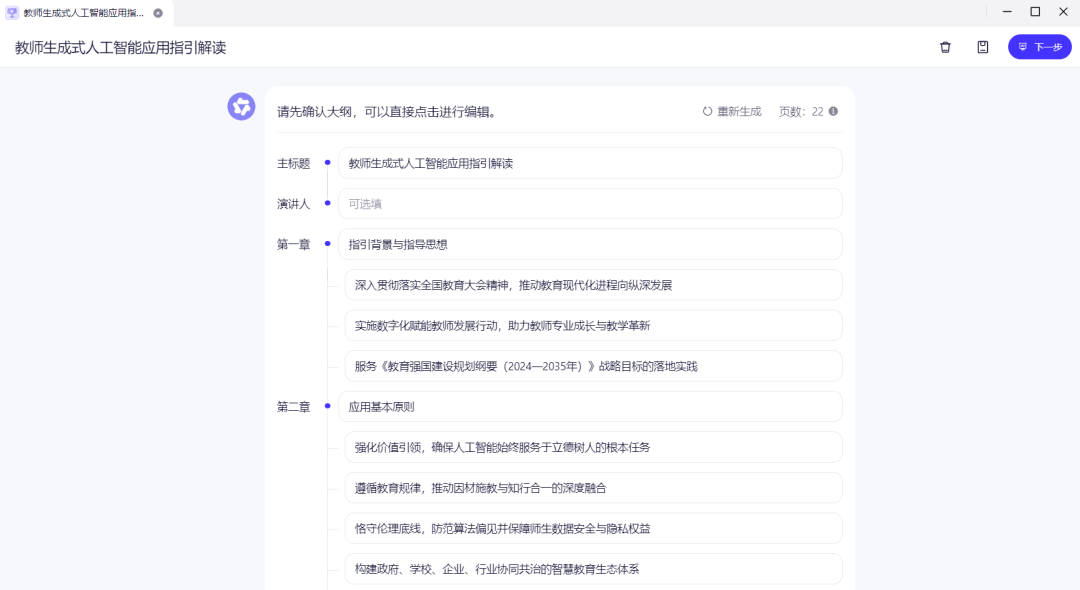The width and height of the screenshot is (1080, 590).
Task: Click the circular refresh icon beside 重新生成
Action: 706,111
